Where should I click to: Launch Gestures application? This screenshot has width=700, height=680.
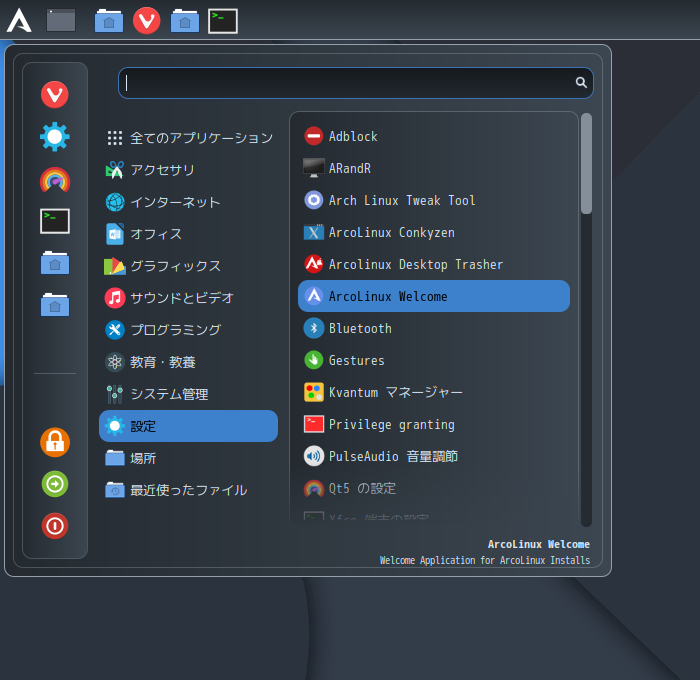(x=434, y=360)
